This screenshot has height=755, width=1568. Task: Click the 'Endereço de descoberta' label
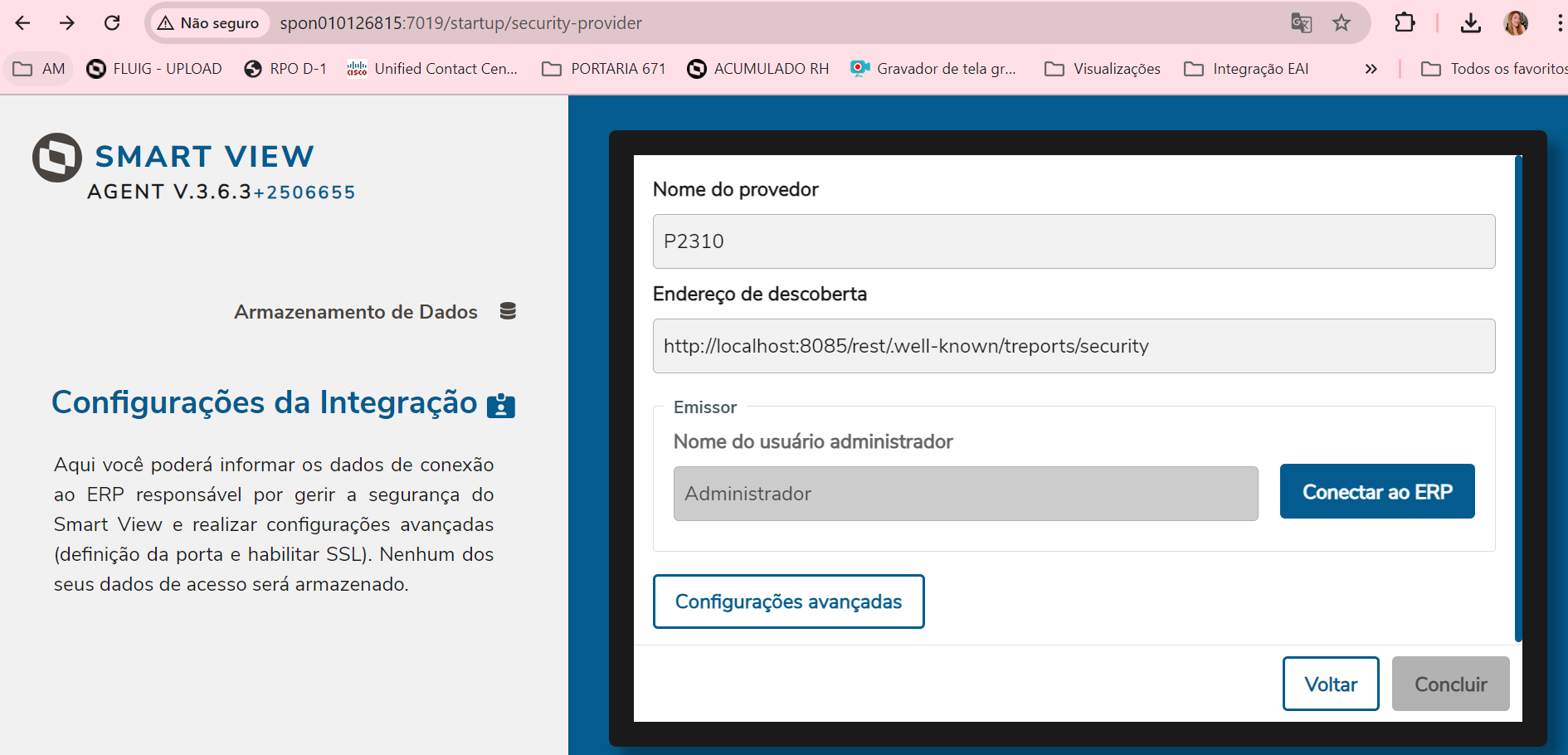pos(760,295)
